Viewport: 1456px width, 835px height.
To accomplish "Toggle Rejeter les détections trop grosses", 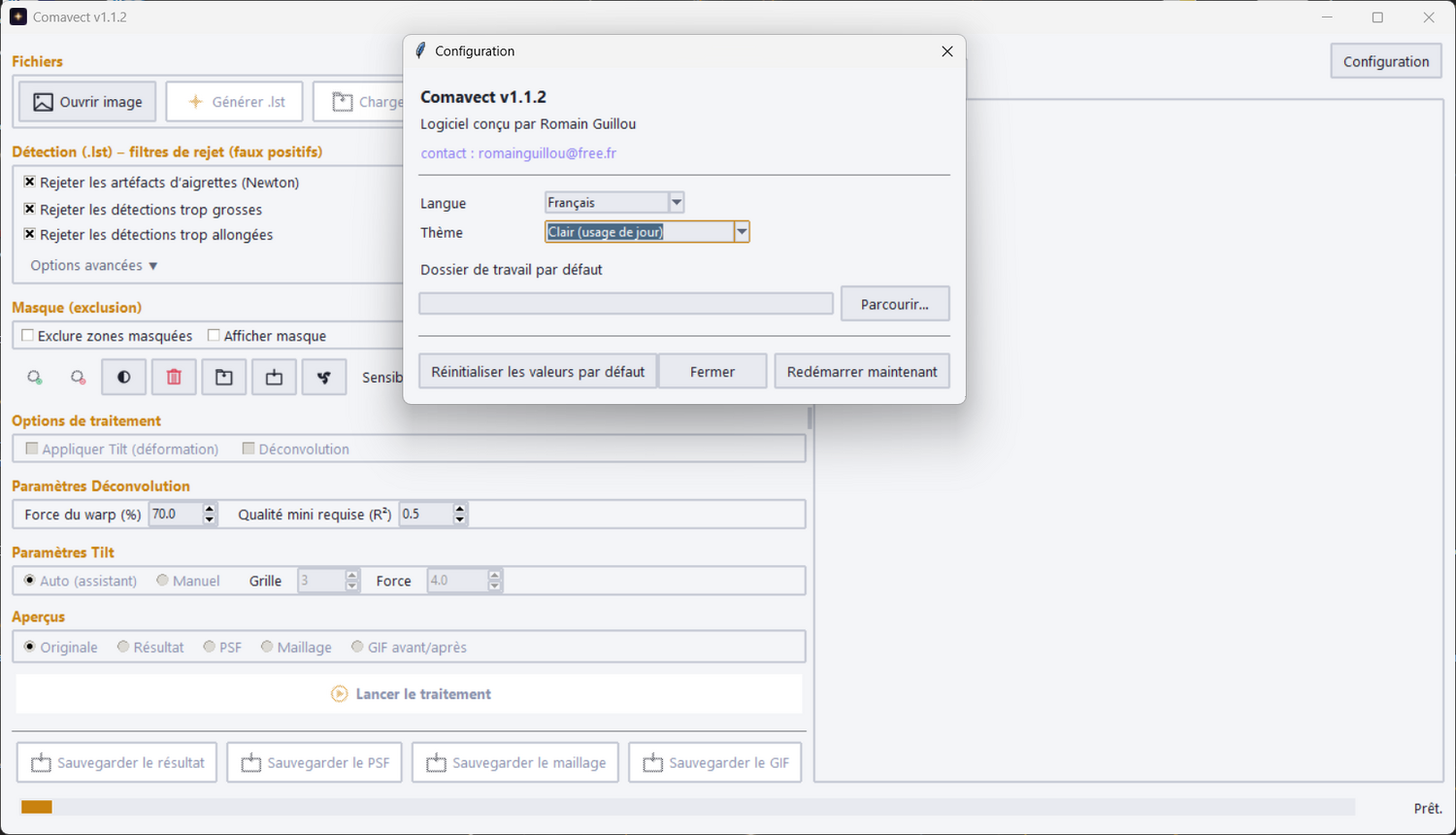I will click(x=30, y=209).
